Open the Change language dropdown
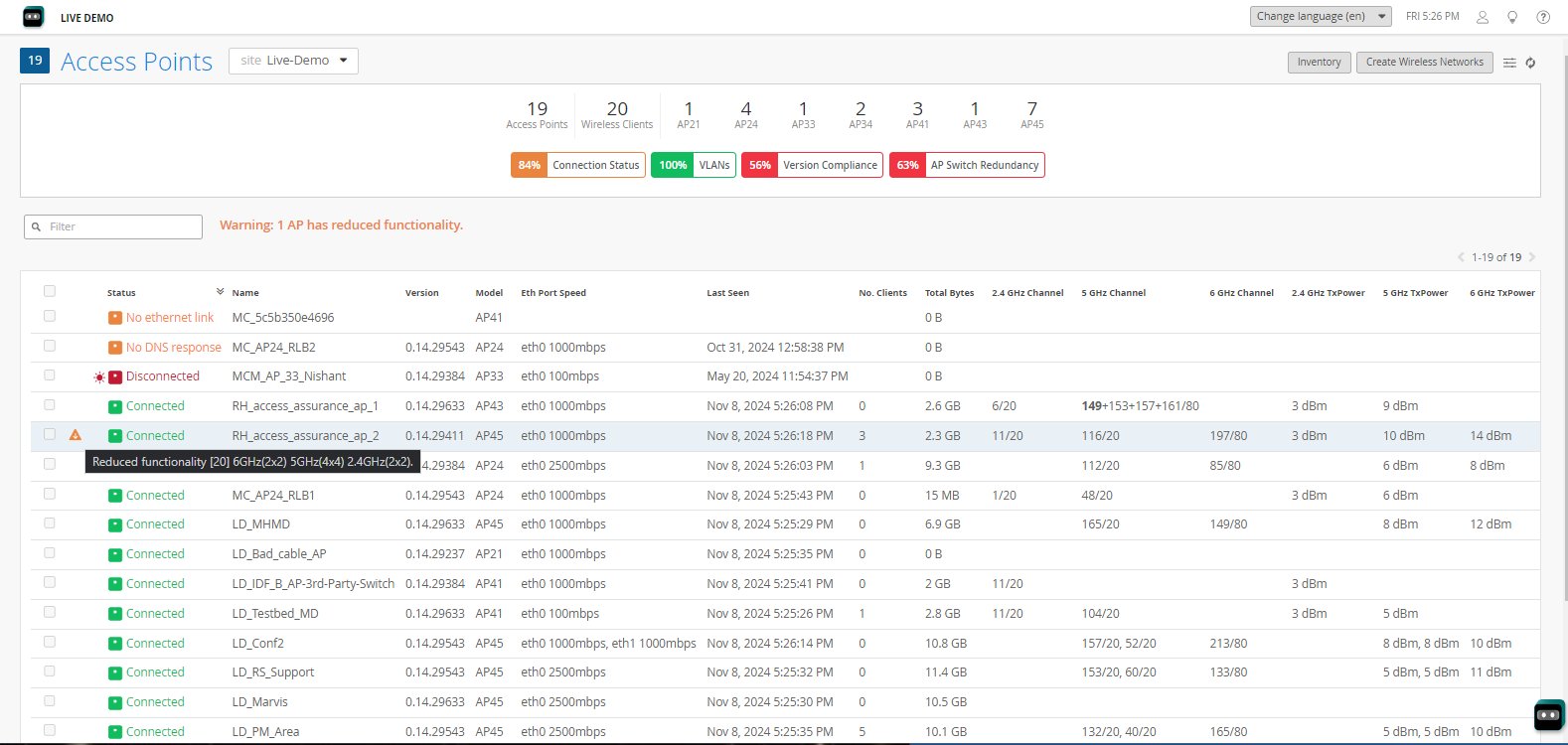Viewport: 1568px width, 745px height. (1321, 17)
